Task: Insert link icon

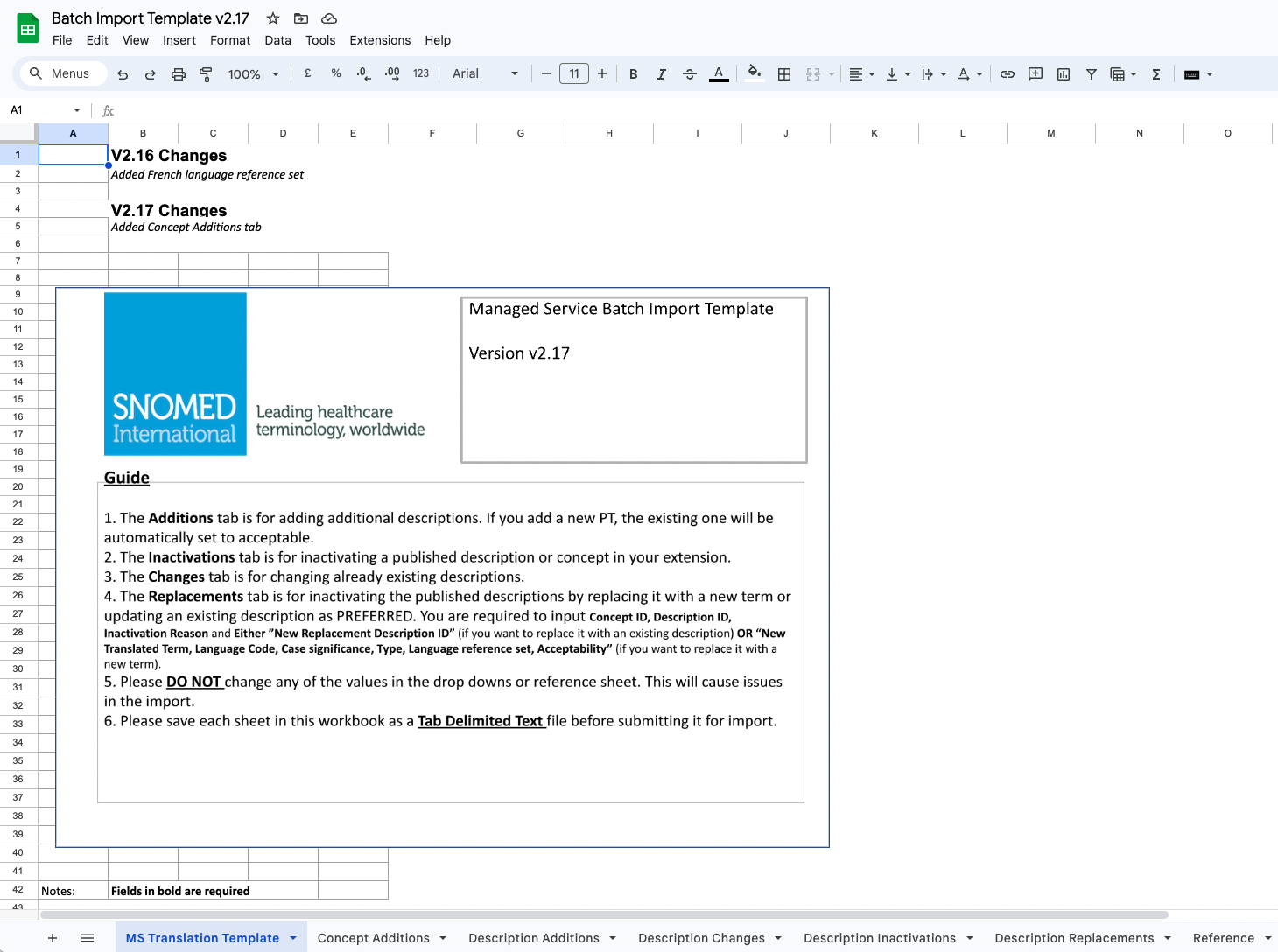Action: point(1008,74)
